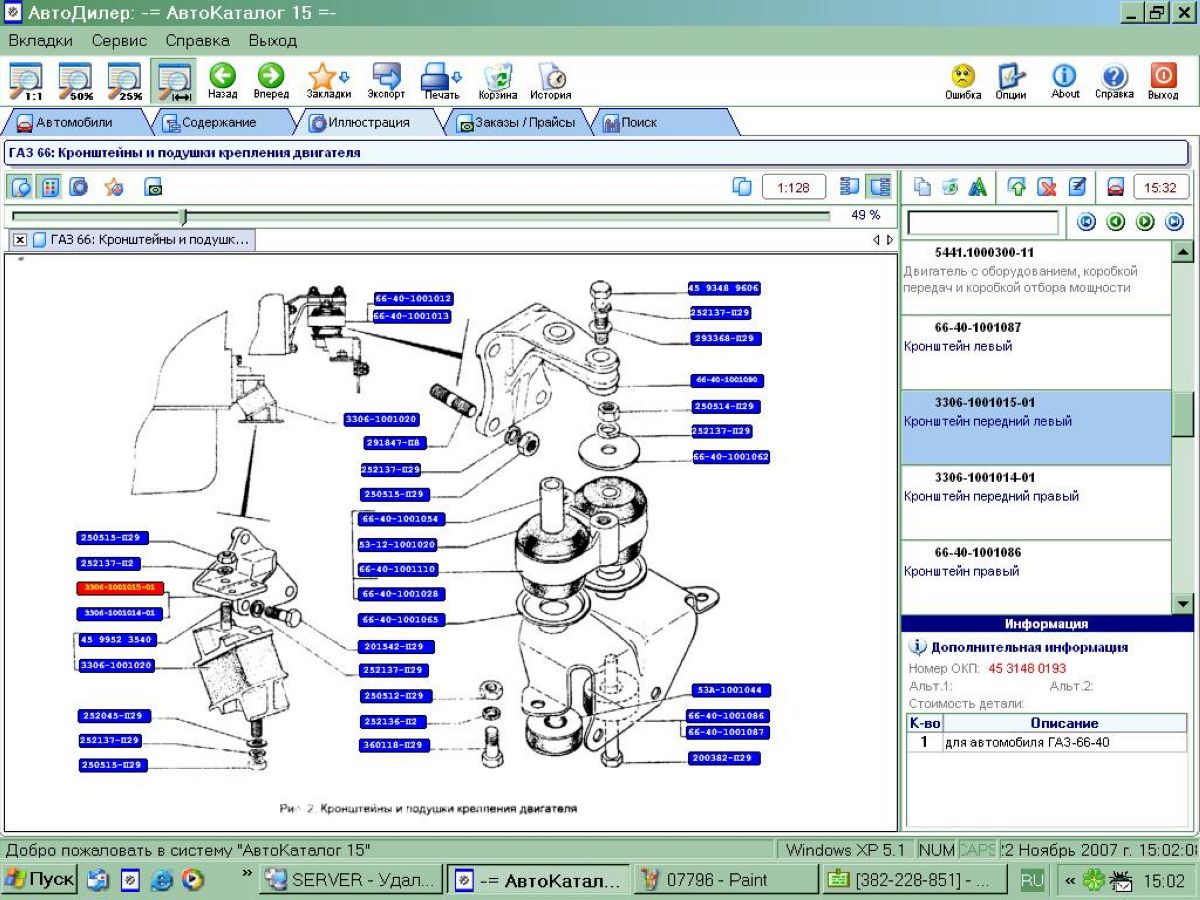
Task: Open the Справка help icon in toolbar
Action: point(1114,82)
